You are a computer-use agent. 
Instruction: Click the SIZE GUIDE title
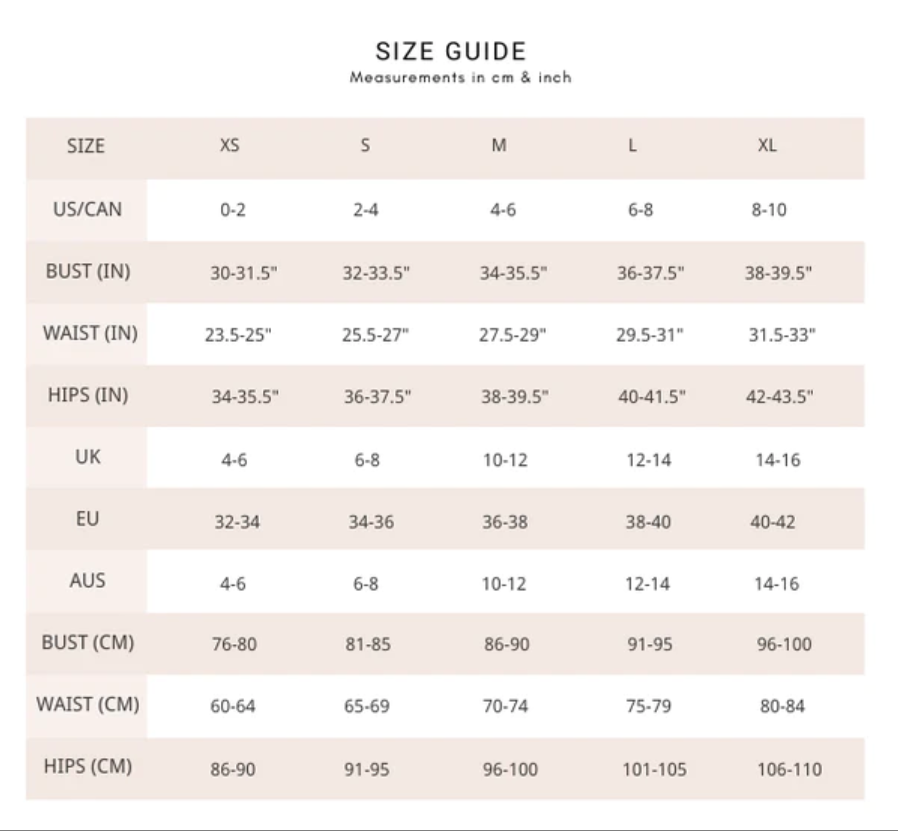451,52
